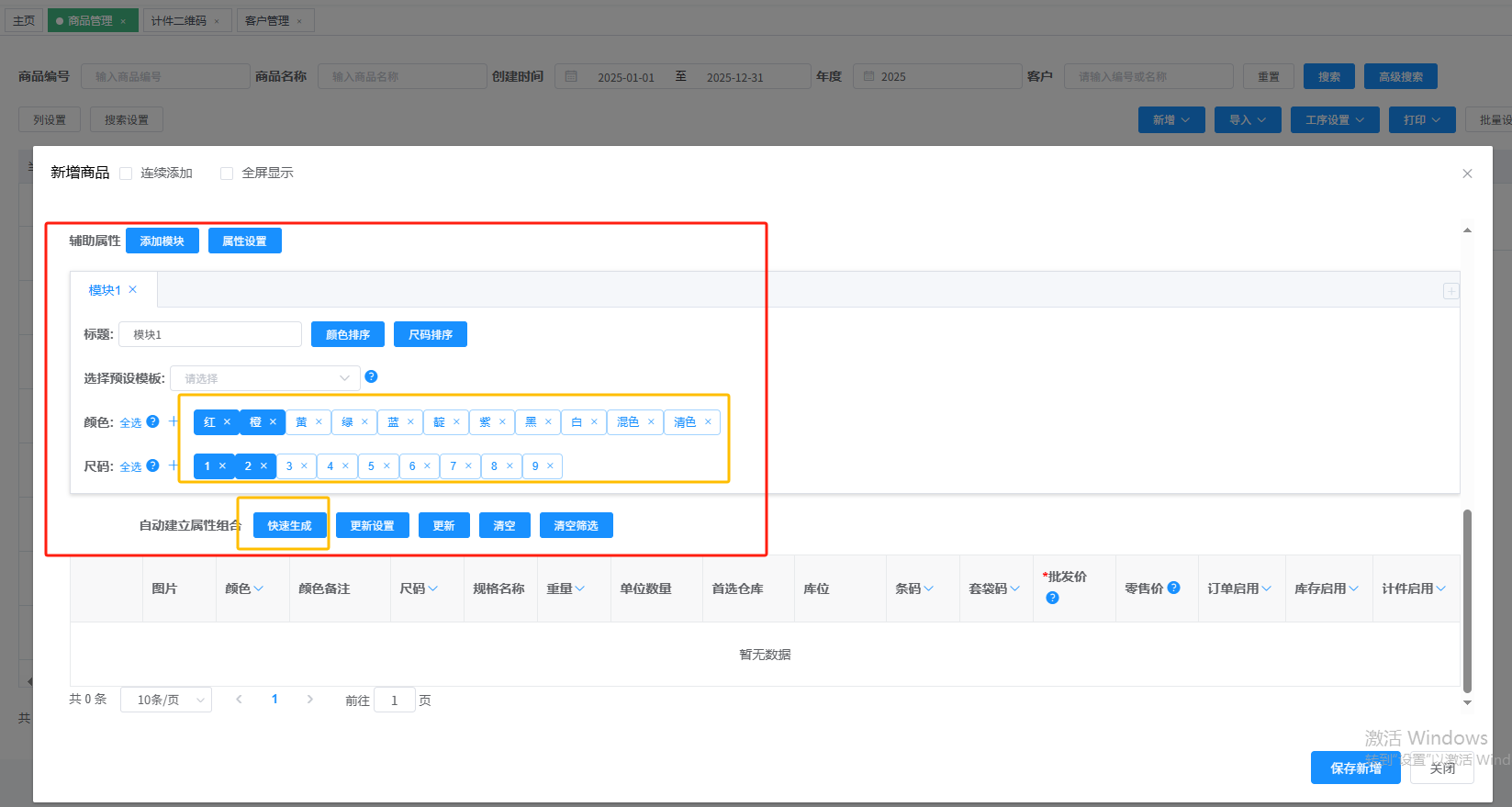Toggle the selected 红 color tag

pos(209,422)
